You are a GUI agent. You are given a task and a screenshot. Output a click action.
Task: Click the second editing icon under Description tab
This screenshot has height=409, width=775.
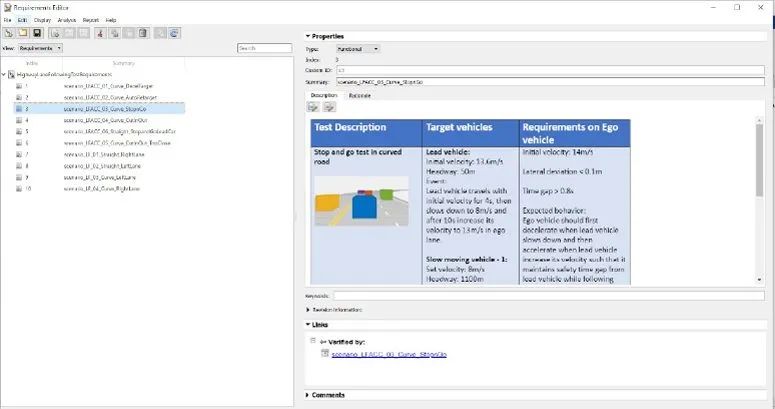(x=329, y=107)
